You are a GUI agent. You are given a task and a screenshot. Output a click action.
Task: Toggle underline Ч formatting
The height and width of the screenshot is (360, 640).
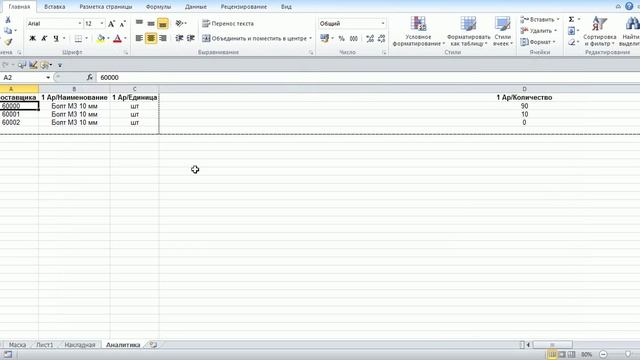pyautogui.click(x=56, y=38)
